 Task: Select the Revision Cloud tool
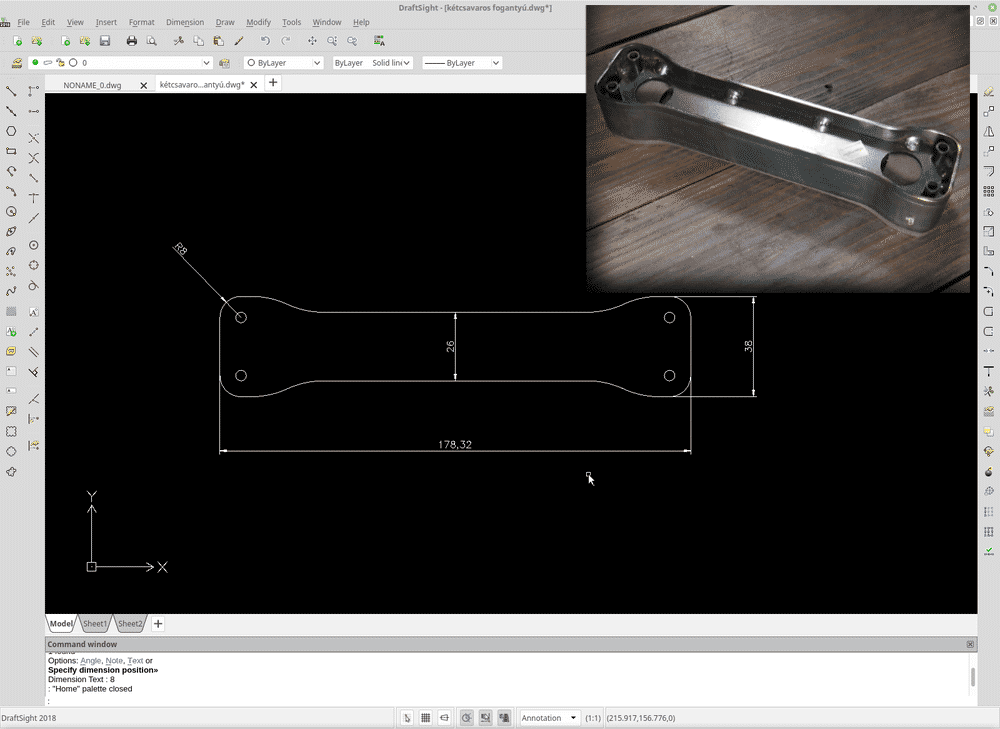click(x=11, y=472)
